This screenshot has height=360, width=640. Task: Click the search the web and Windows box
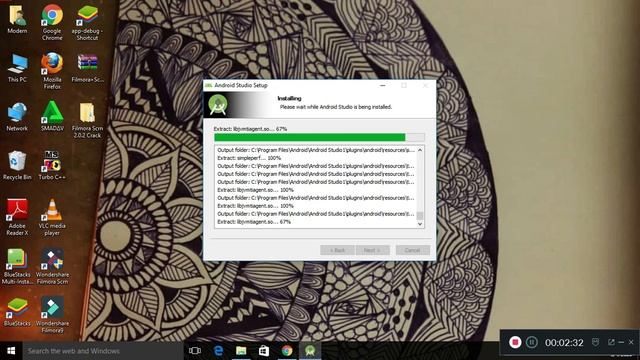(x=103, y=351)
